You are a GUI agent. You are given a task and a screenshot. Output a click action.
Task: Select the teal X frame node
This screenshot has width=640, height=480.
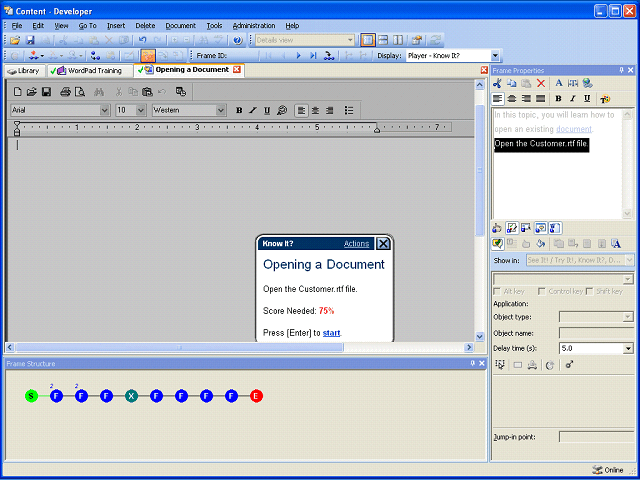pyautogui.click(x=131, y=396)
